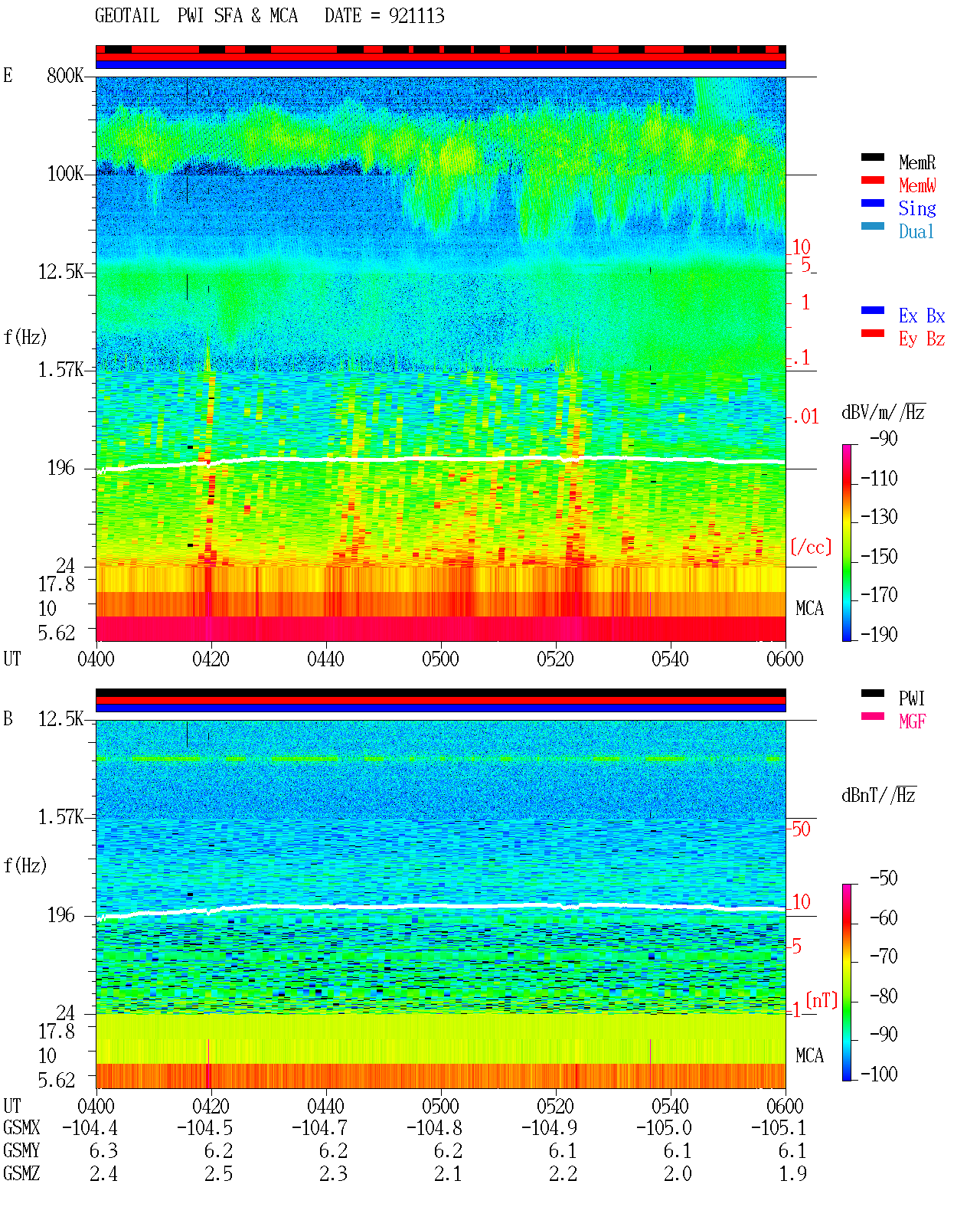Click the GSMZ value '1.9'
The height and width of the screenshot is (1220, 980).
click(x=792, y=1174)
